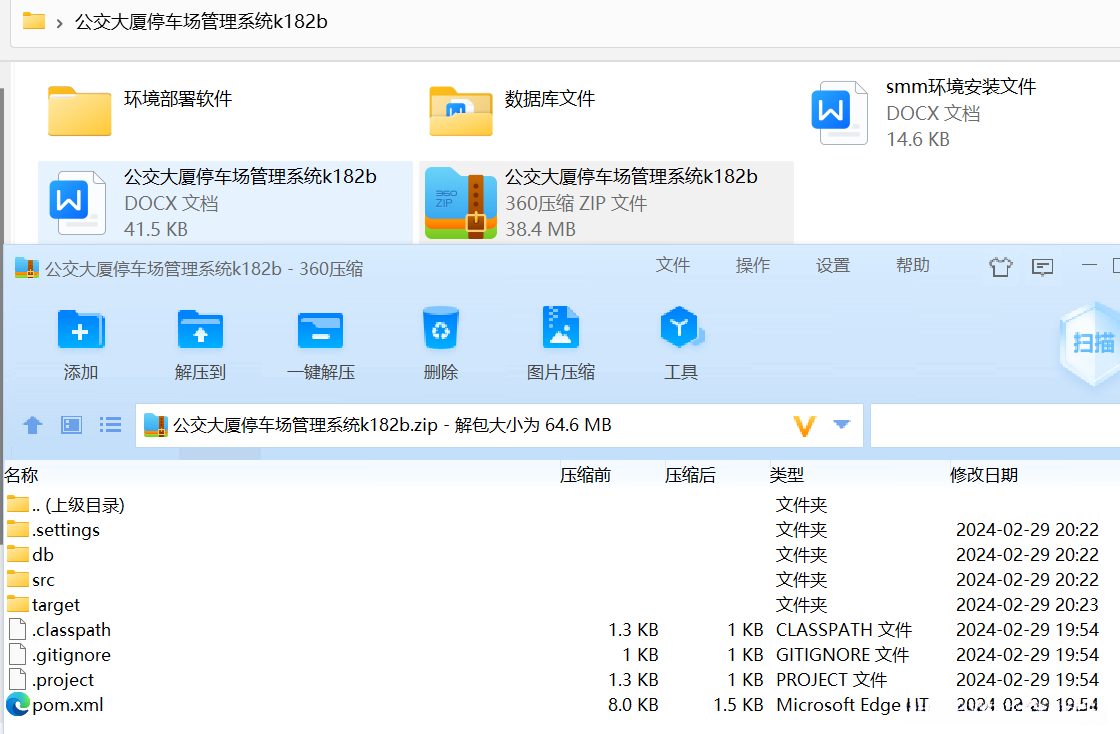The width and height of the screenshot is (1120, 734).
Task: Sort by the 修改日期 column header
Action: click(x=984, y=475)
